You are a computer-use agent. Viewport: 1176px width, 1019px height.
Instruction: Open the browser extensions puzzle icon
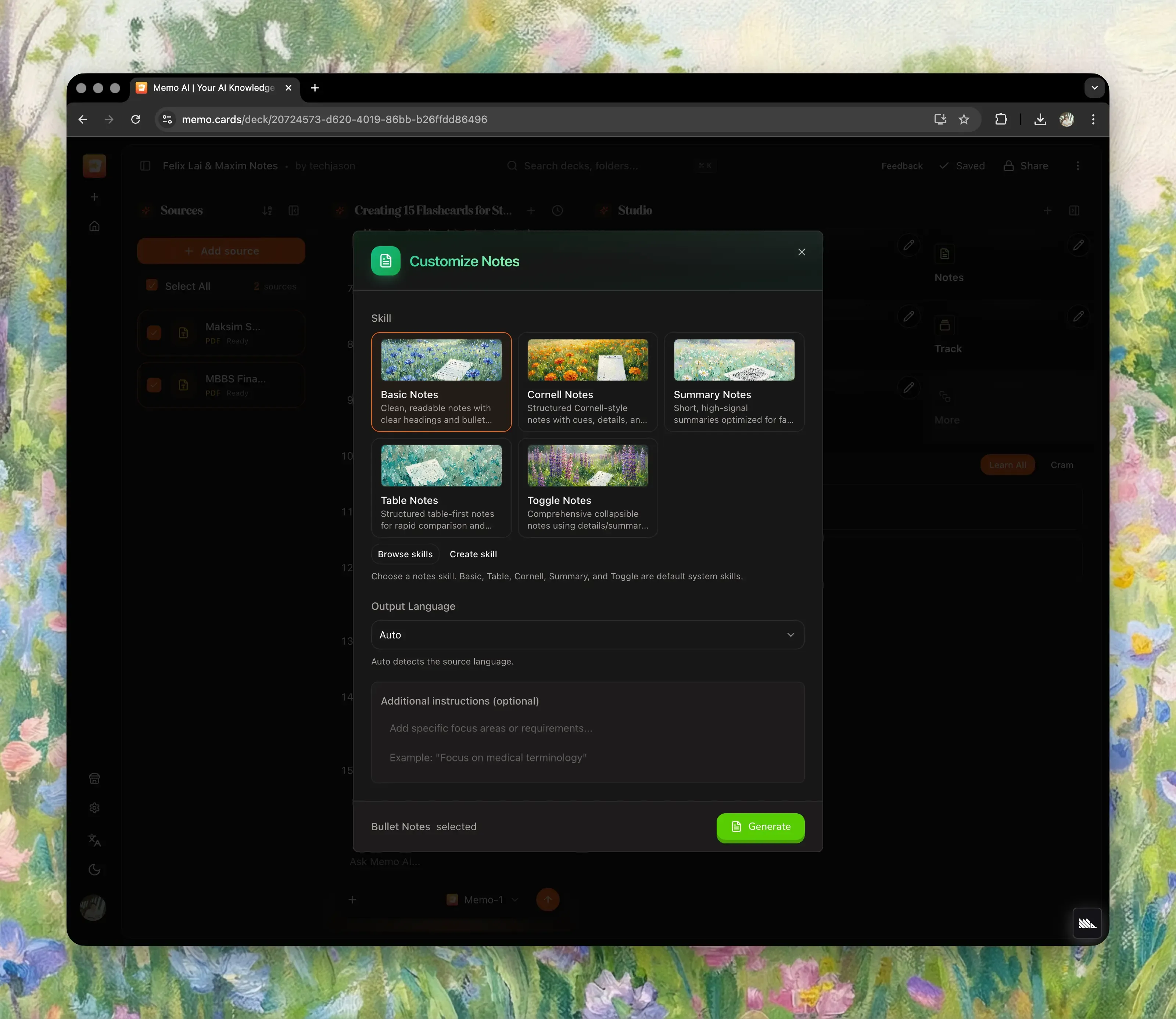(1001, 119)
